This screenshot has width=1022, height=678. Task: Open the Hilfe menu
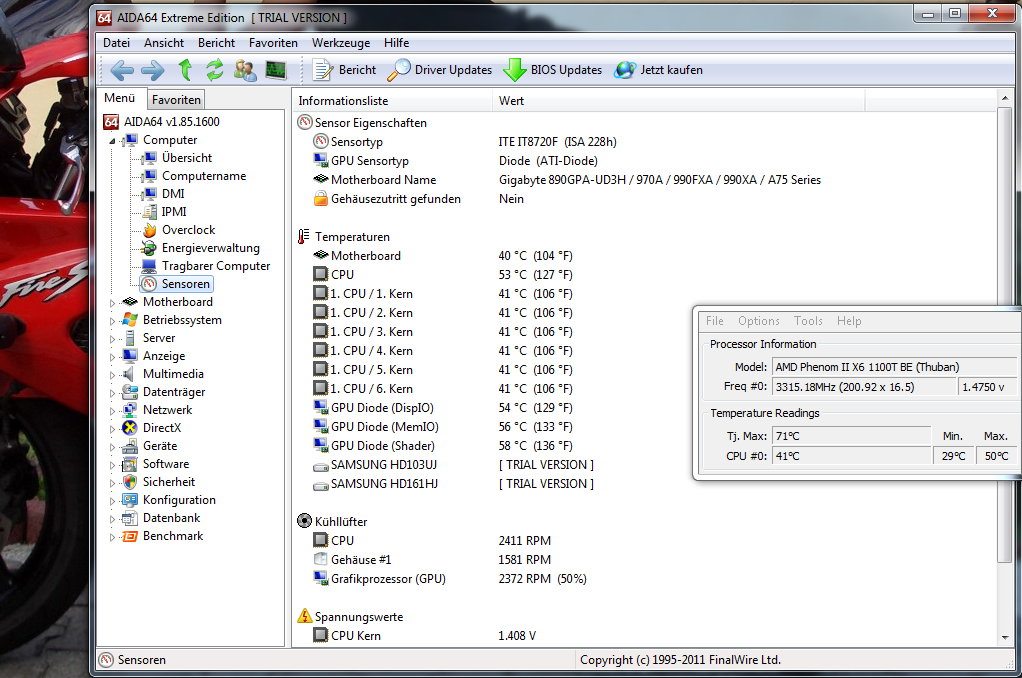(396, 43)
